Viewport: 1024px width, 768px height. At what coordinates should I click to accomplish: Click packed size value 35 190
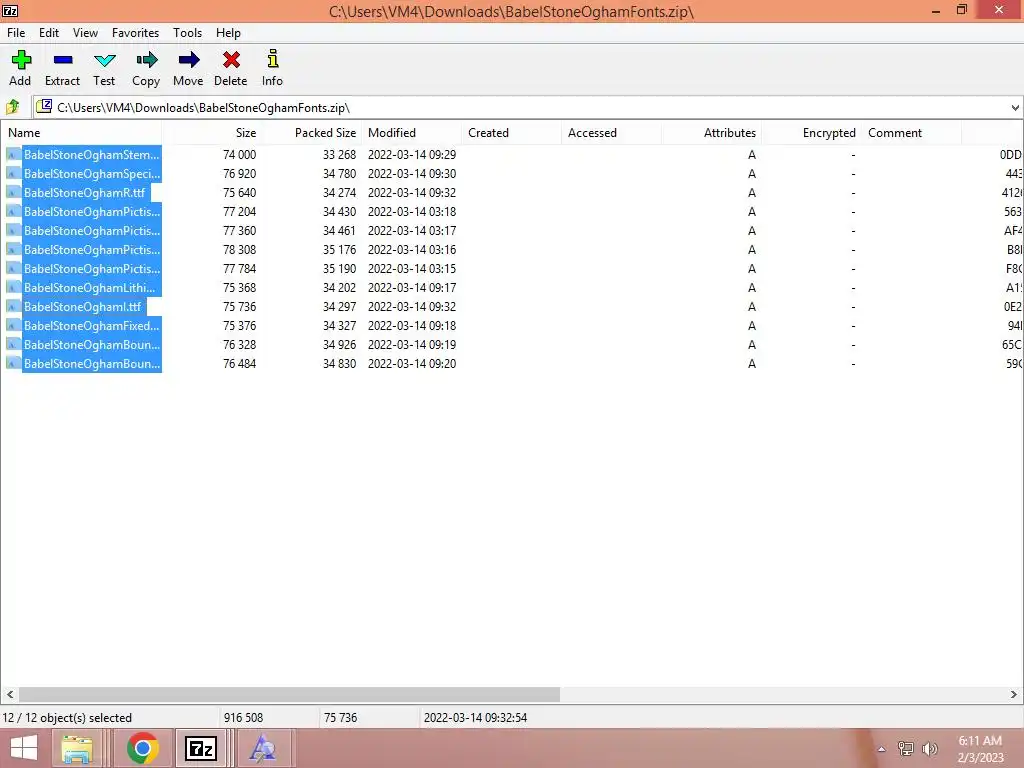340,268
